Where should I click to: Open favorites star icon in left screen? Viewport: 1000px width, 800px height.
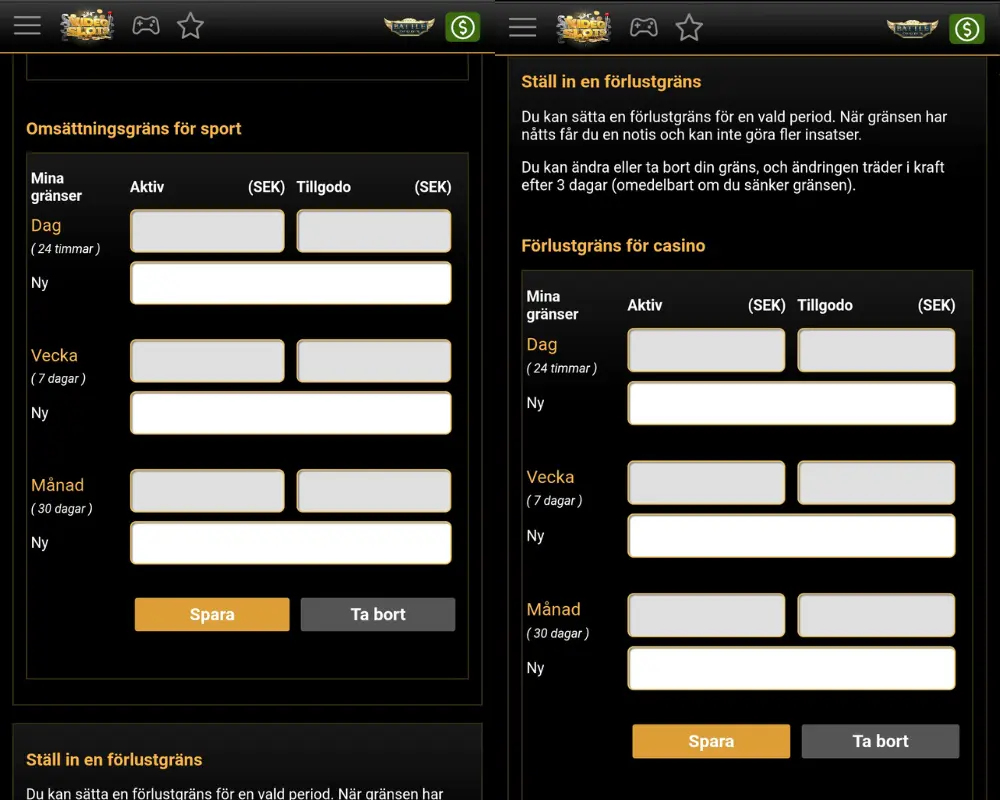tap(190, 26)
